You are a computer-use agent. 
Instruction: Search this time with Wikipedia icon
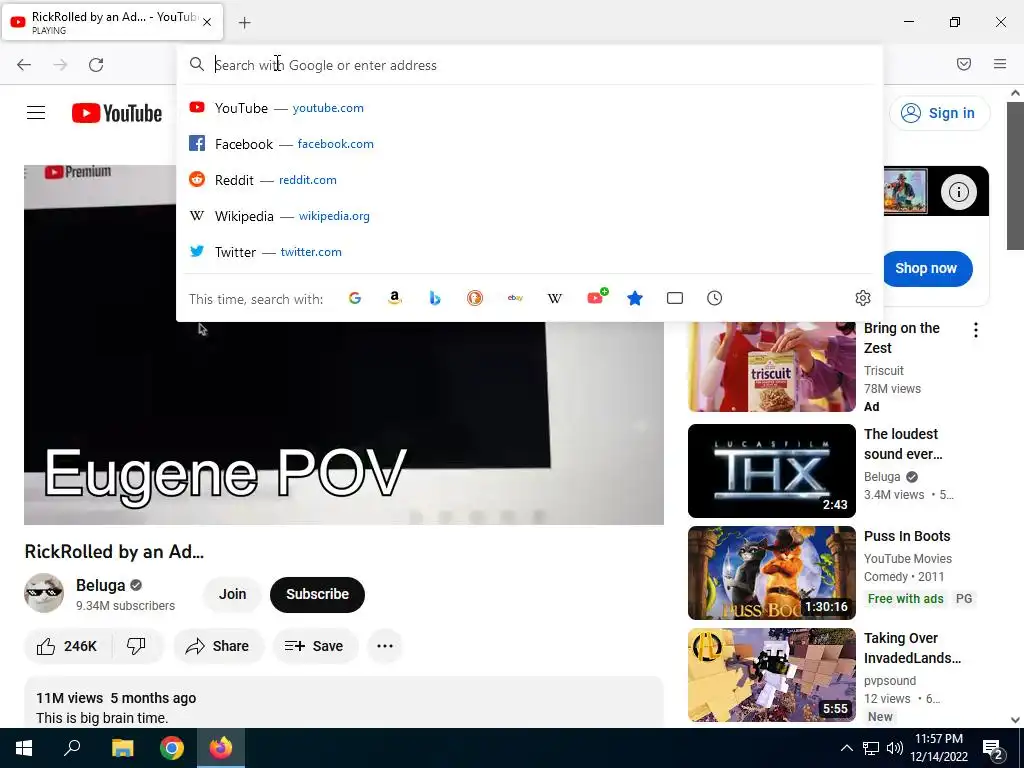click(554, 298)
